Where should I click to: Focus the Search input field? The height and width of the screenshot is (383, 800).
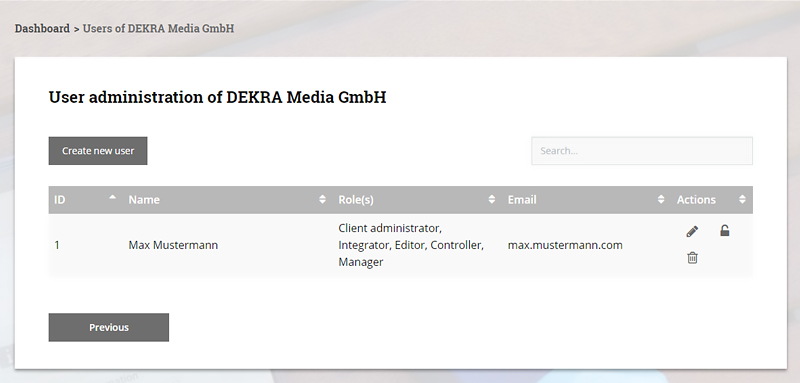642,150
